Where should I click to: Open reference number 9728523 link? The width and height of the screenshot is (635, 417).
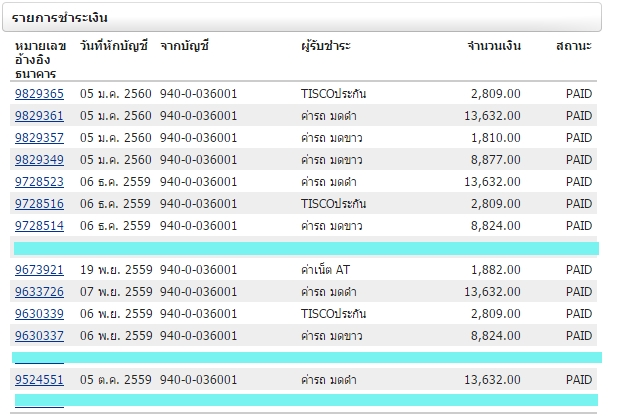pyautogui.click(x=39, y=182)
